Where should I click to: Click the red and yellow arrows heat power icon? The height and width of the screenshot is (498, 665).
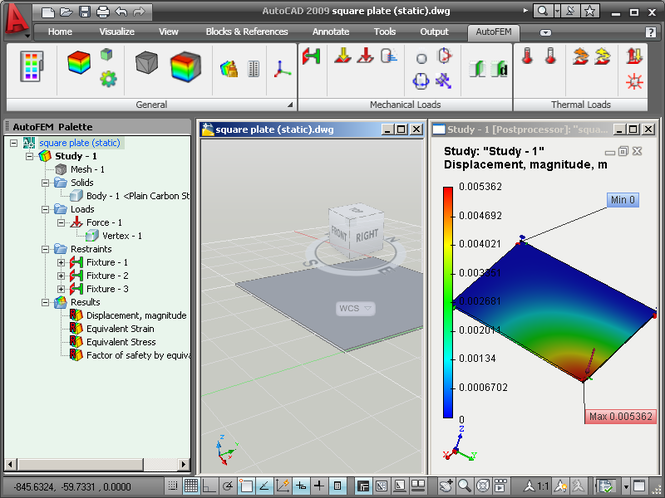634,56
